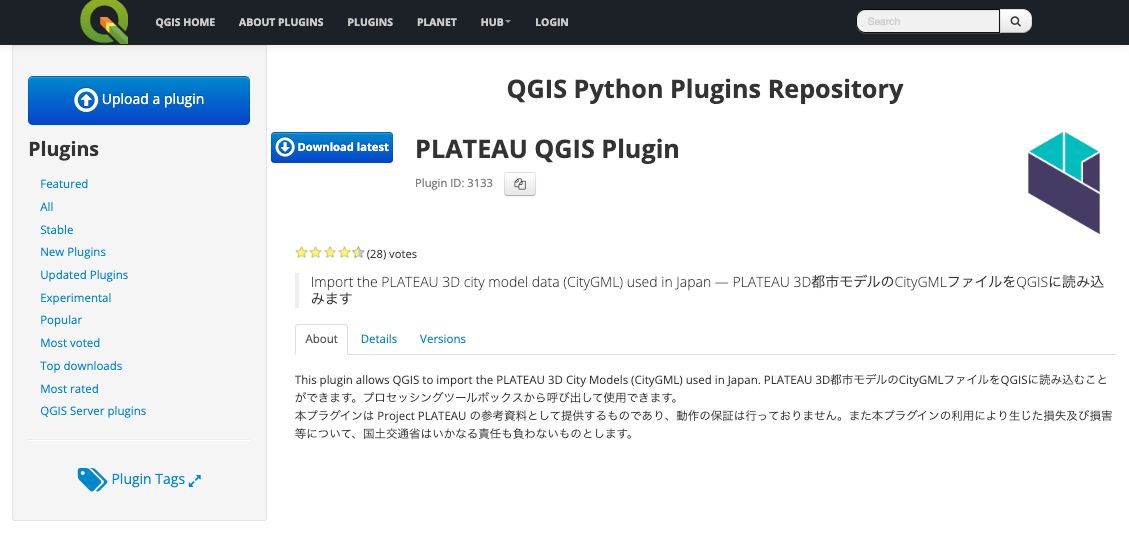Copy the plugin ID with the copy icon

(520, 184)
